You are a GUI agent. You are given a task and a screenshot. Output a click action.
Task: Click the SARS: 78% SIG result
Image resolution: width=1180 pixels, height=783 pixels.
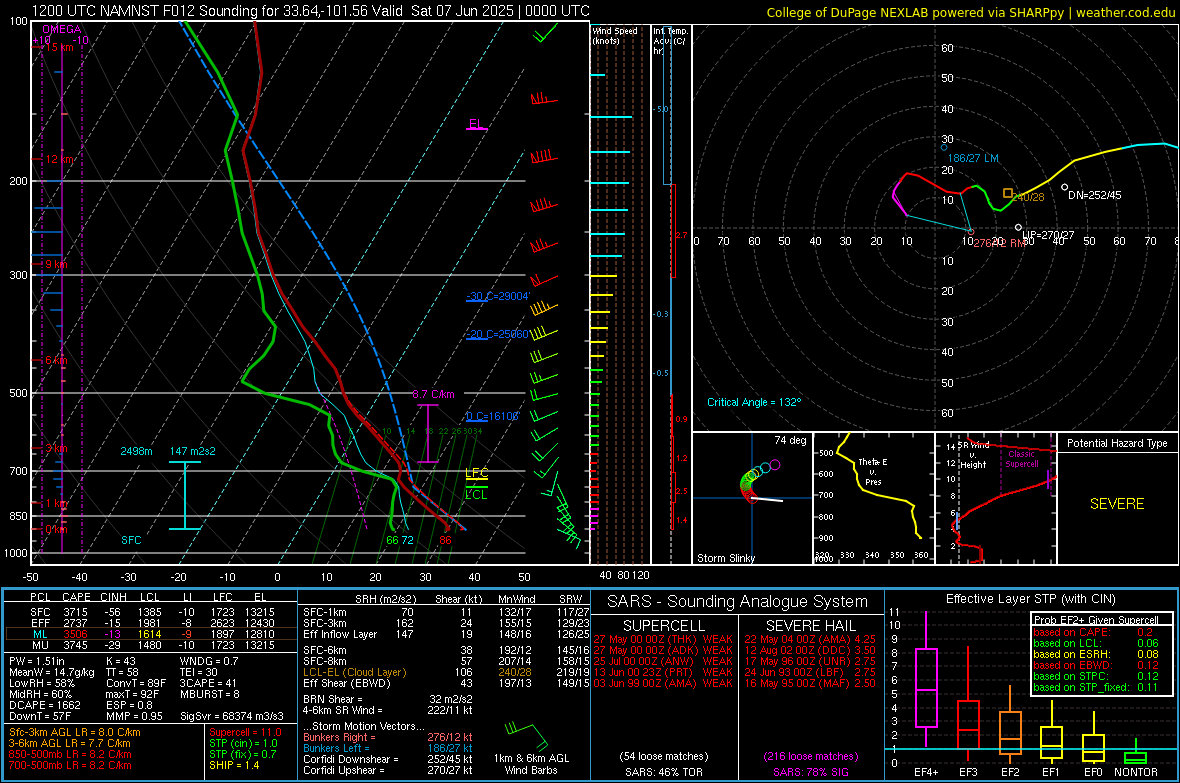point(810,772)
